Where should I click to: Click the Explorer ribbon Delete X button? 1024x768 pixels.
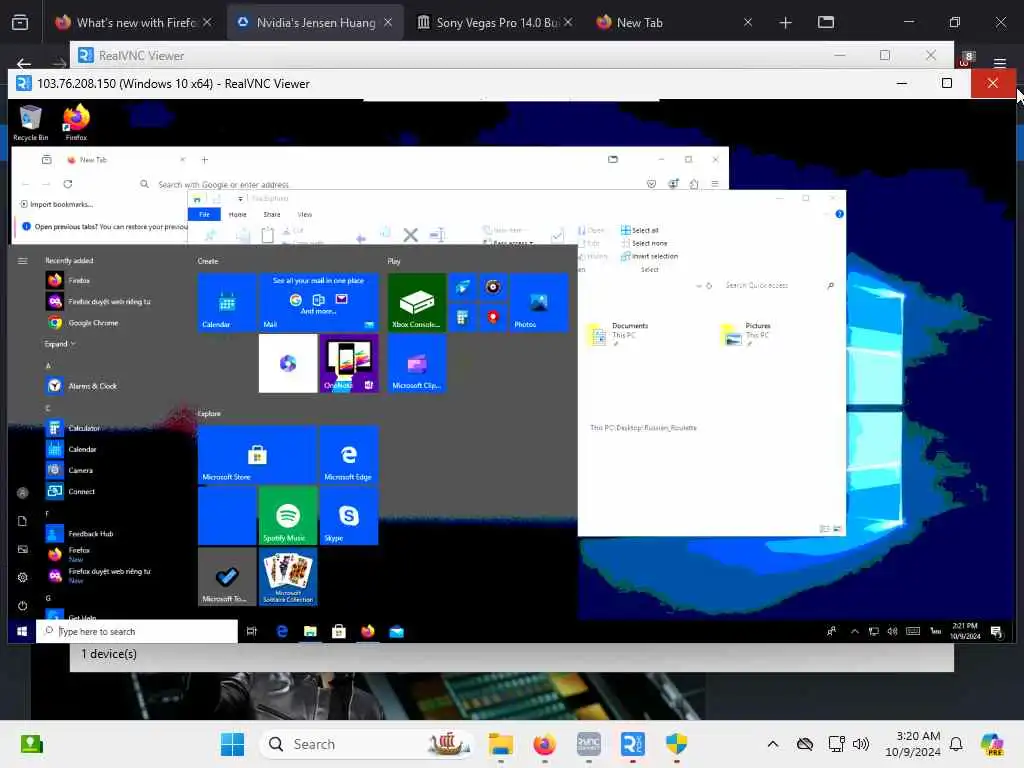coord(410,234)
